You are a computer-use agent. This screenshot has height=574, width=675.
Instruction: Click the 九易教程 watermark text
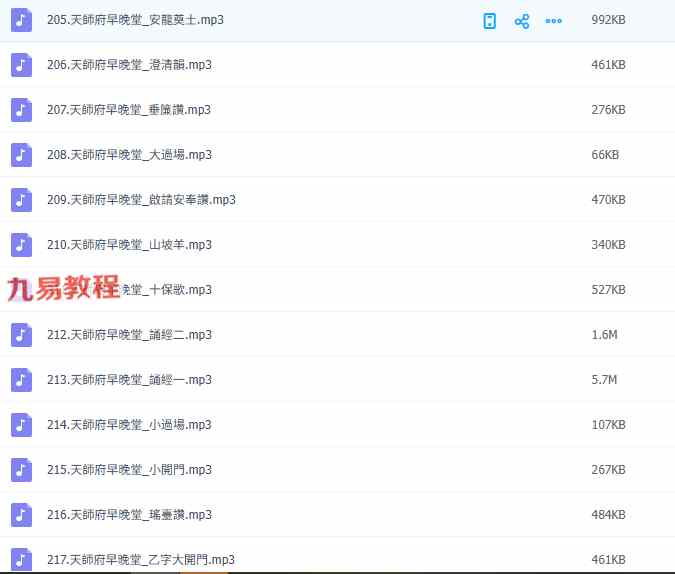point(63,289)
